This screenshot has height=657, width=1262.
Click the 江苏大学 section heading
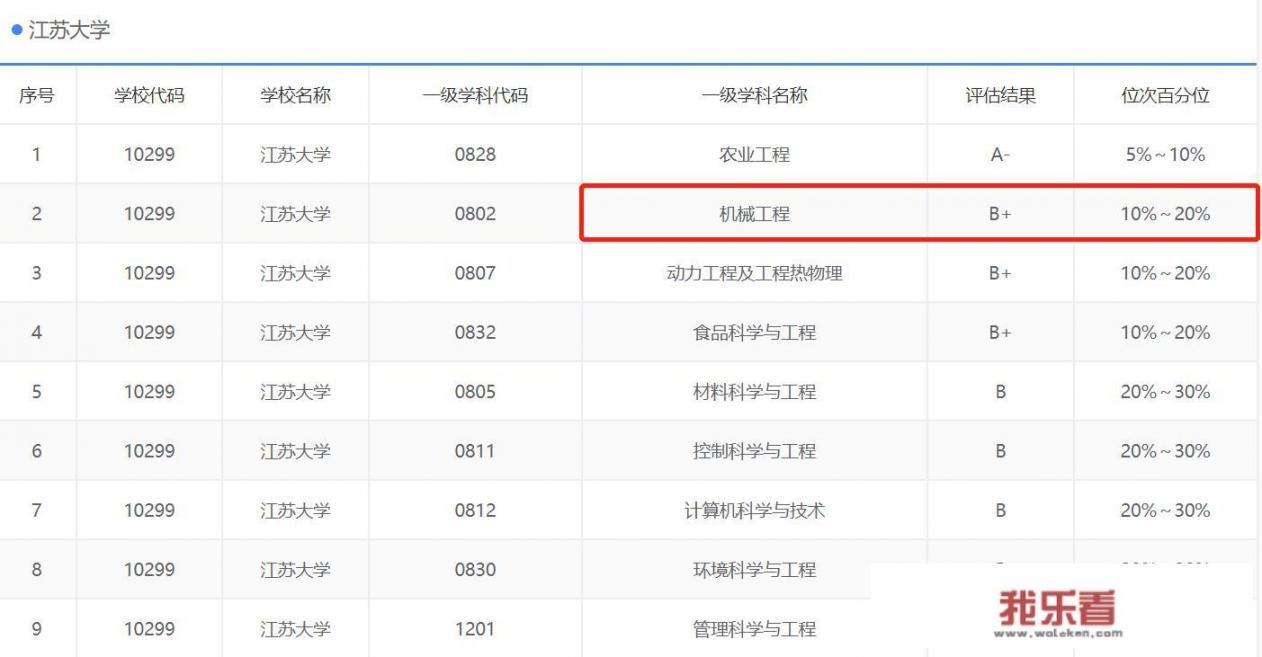(69, 30)
